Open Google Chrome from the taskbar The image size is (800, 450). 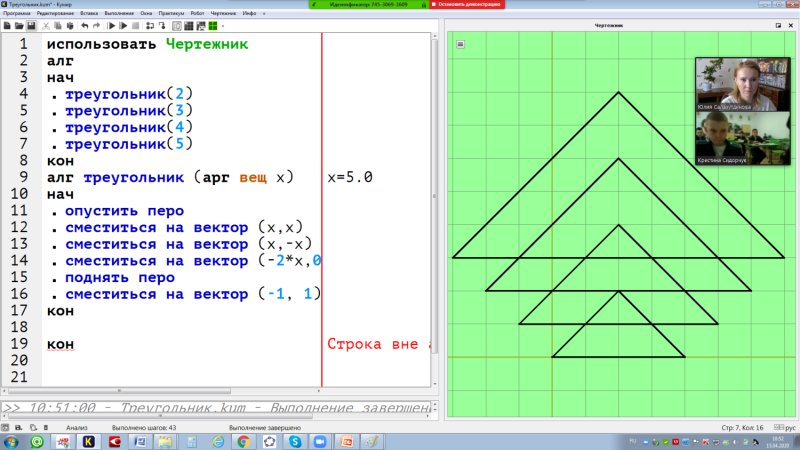click(243, 441)
